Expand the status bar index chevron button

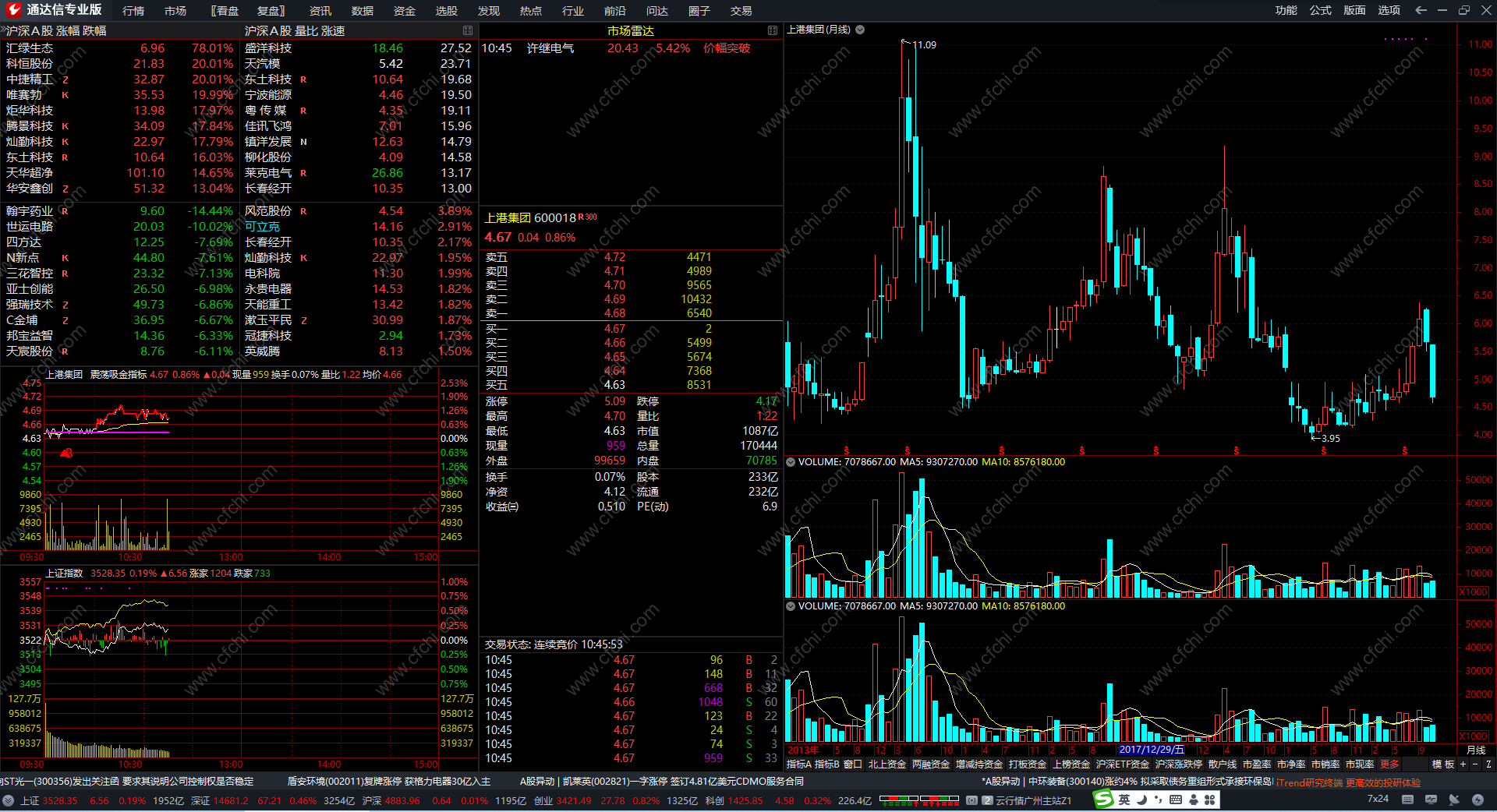point(8,800)
